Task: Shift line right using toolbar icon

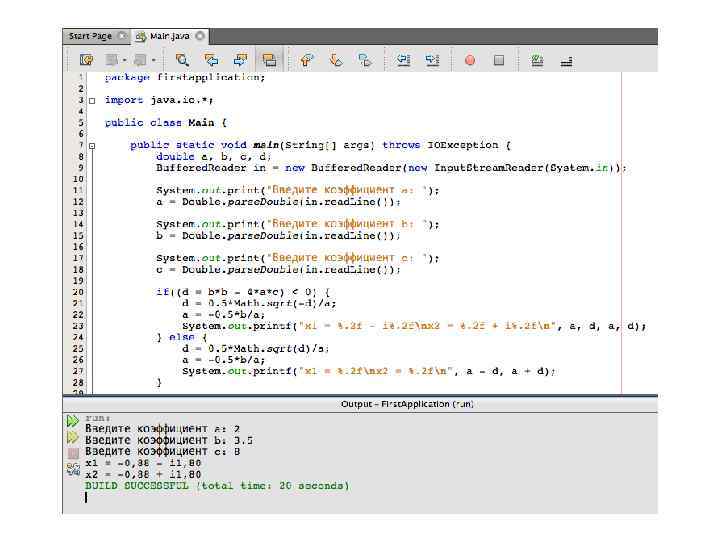Action: coord(432,60)
